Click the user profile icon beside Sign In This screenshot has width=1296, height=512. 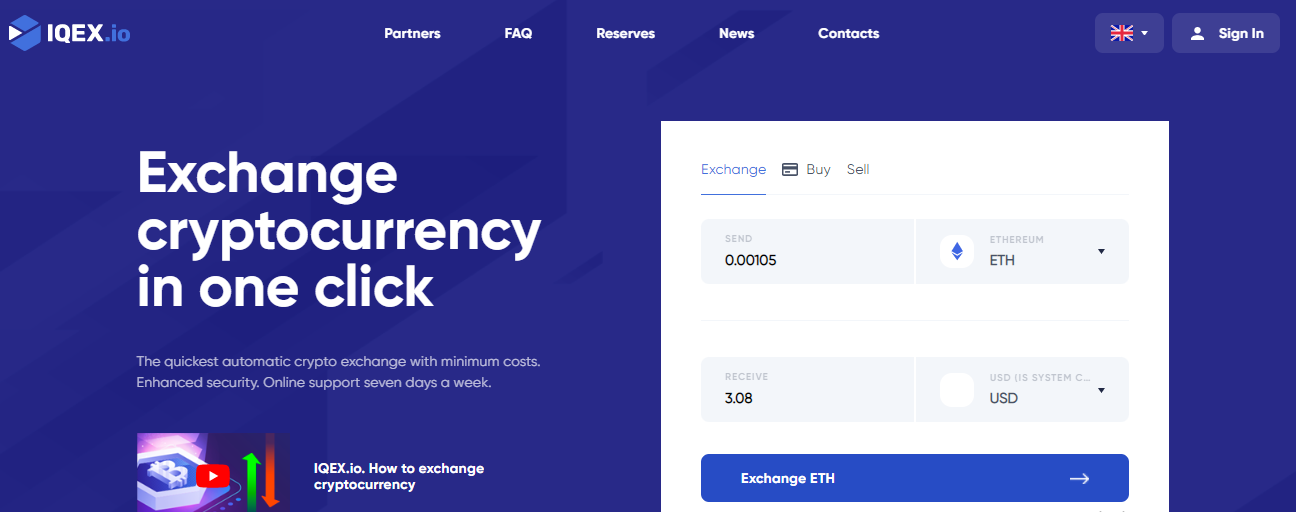1197,33
